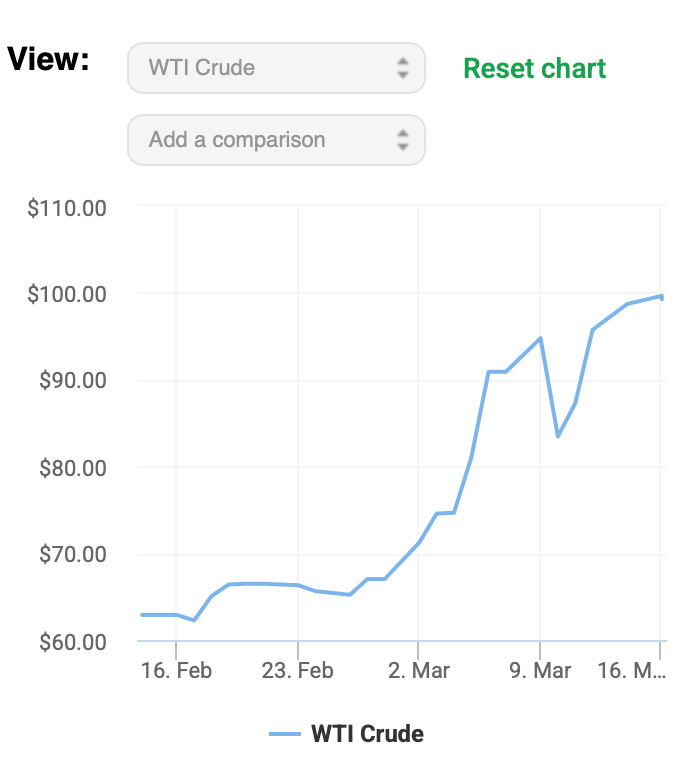Expand the Add a comparison dropdown
This screenshot has height=766, width=686.
[276, 140]
